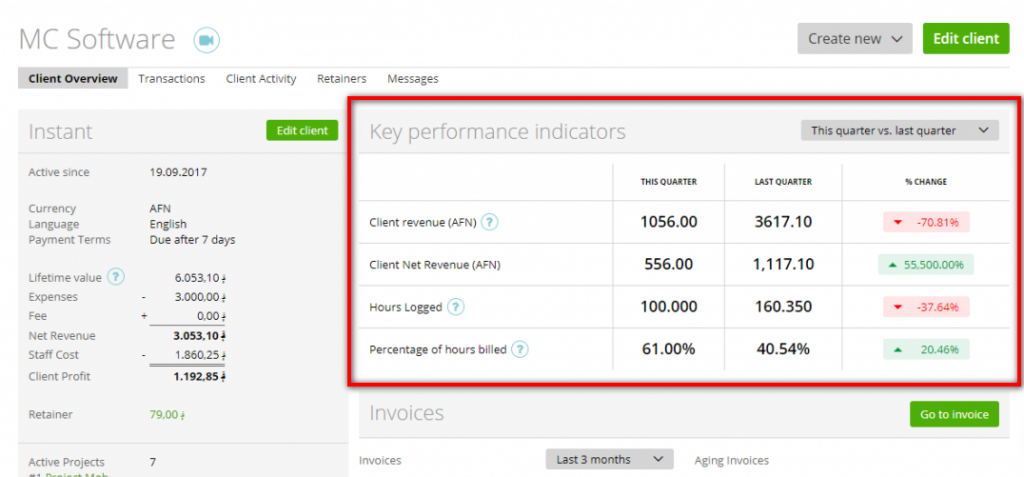This screenshot has height=477, width=1024.
Task: Click last quarter net revenue 1,117.10
Action: pos(783,265)
